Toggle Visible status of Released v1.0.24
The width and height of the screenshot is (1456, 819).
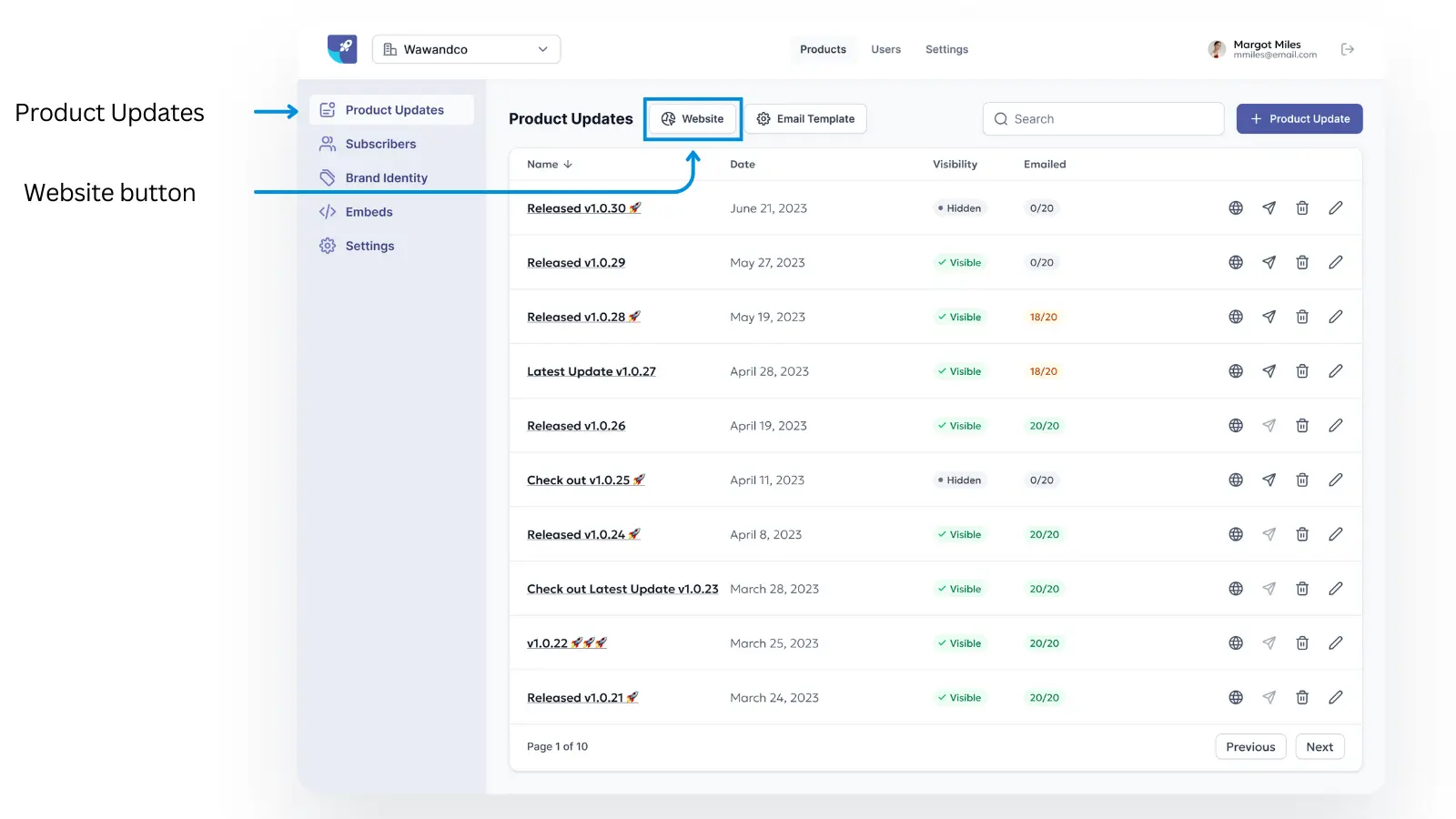[x=959, y=534]
